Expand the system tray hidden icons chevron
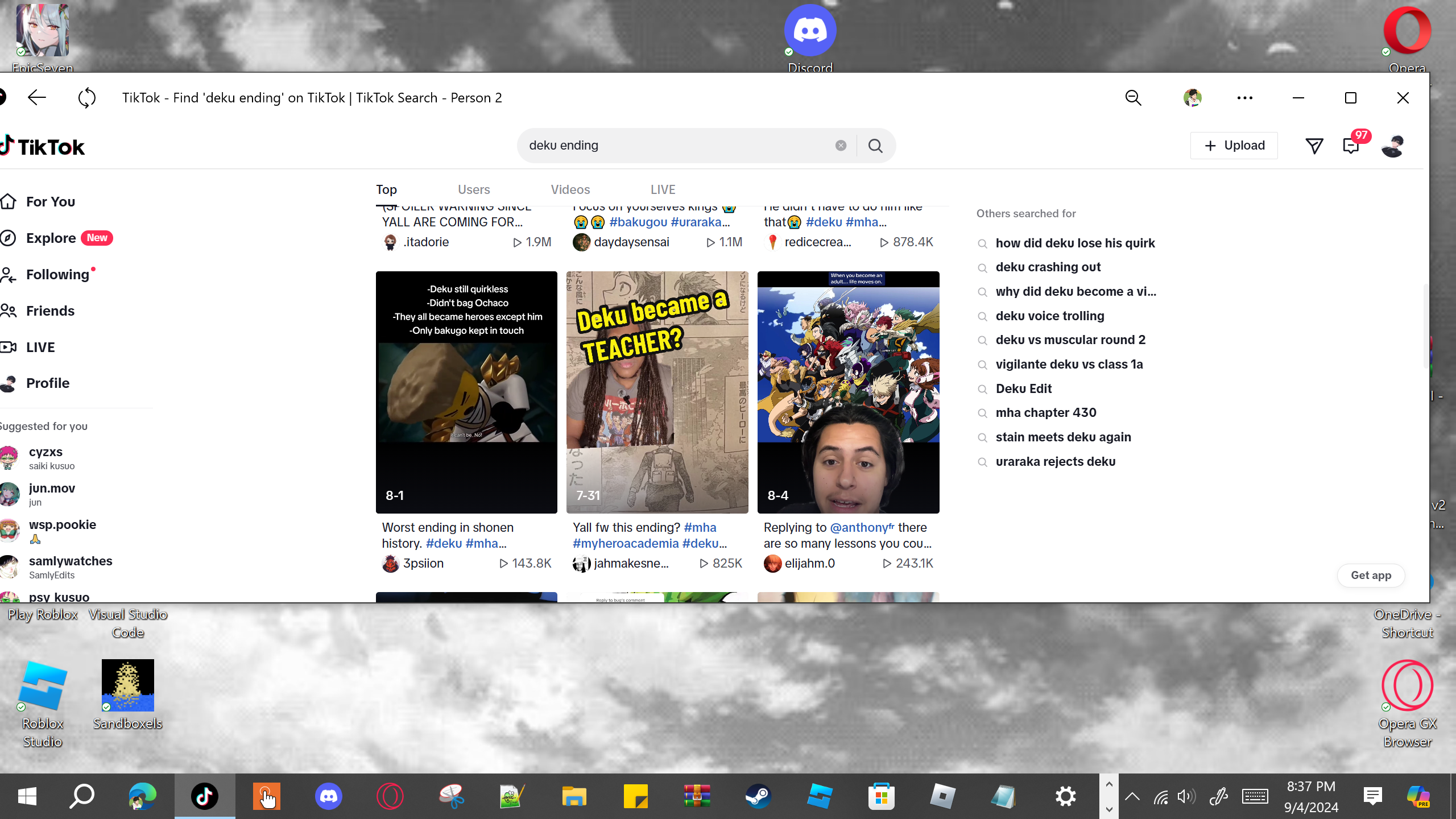Screen dimensions: 1456x819 (x=1132, y=796)
